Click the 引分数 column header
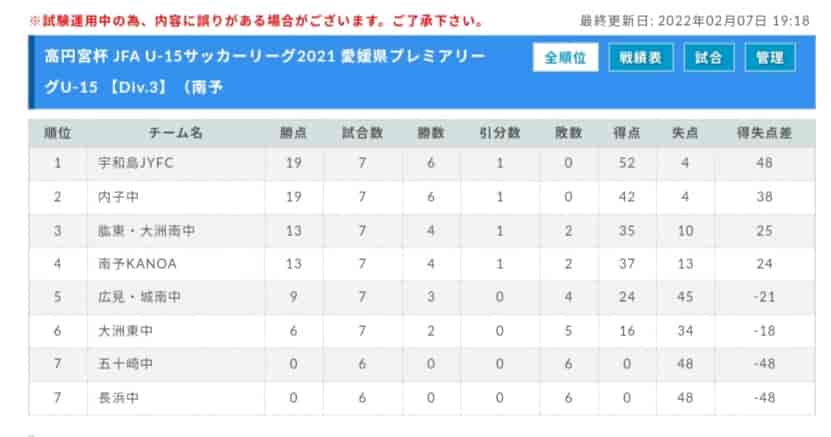The height and width of the screenshot is (437, 831). point(499,133)
